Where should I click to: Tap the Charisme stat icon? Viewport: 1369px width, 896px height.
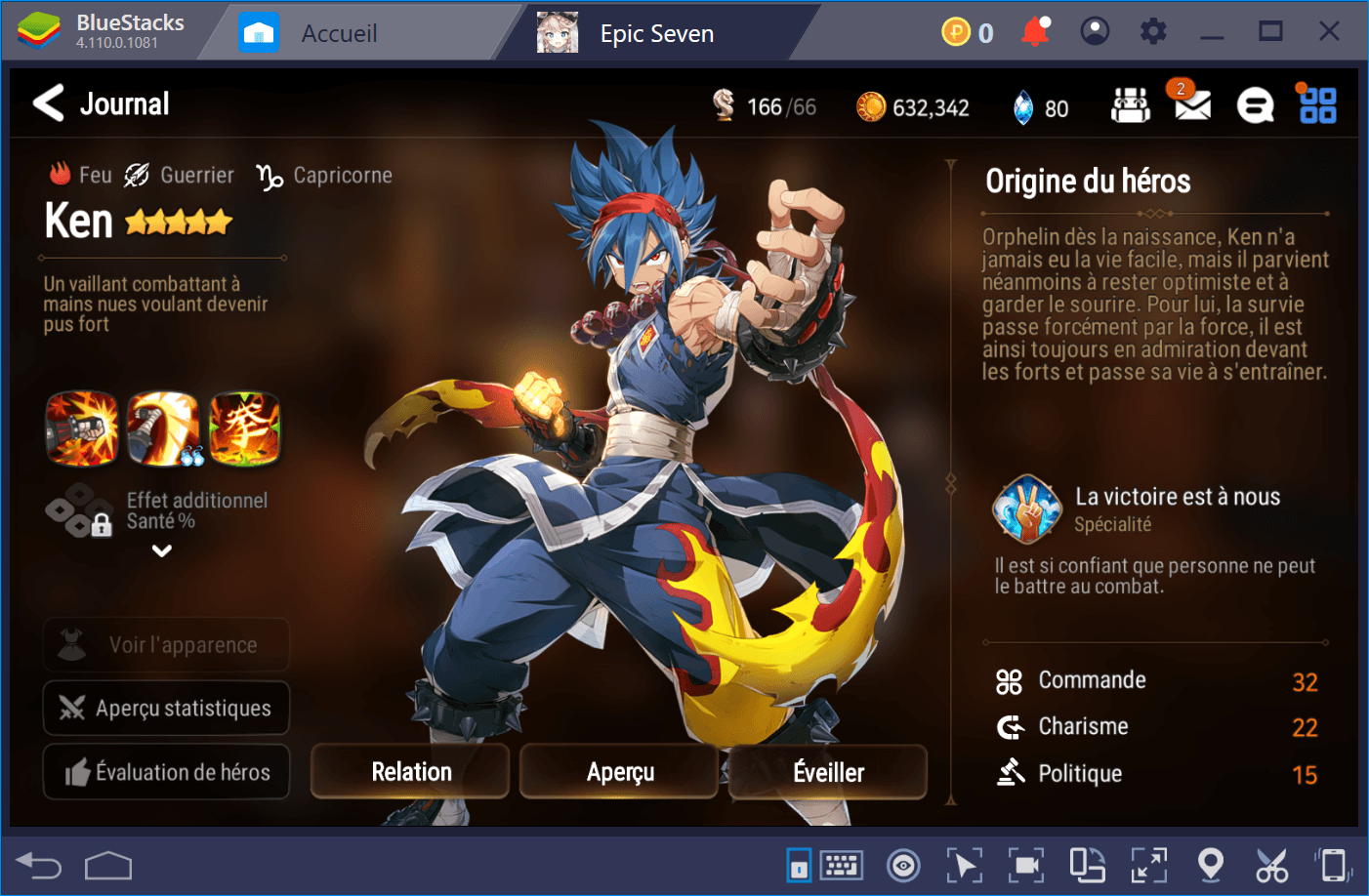[x=1010, y=727]
